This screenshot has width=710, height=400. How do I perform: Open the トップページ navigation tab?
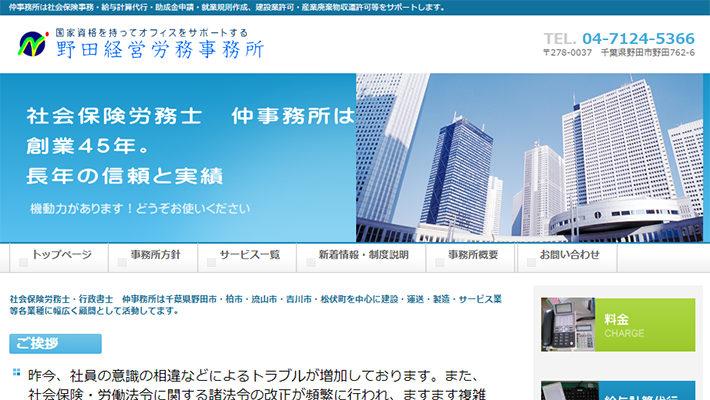(61, 255)
